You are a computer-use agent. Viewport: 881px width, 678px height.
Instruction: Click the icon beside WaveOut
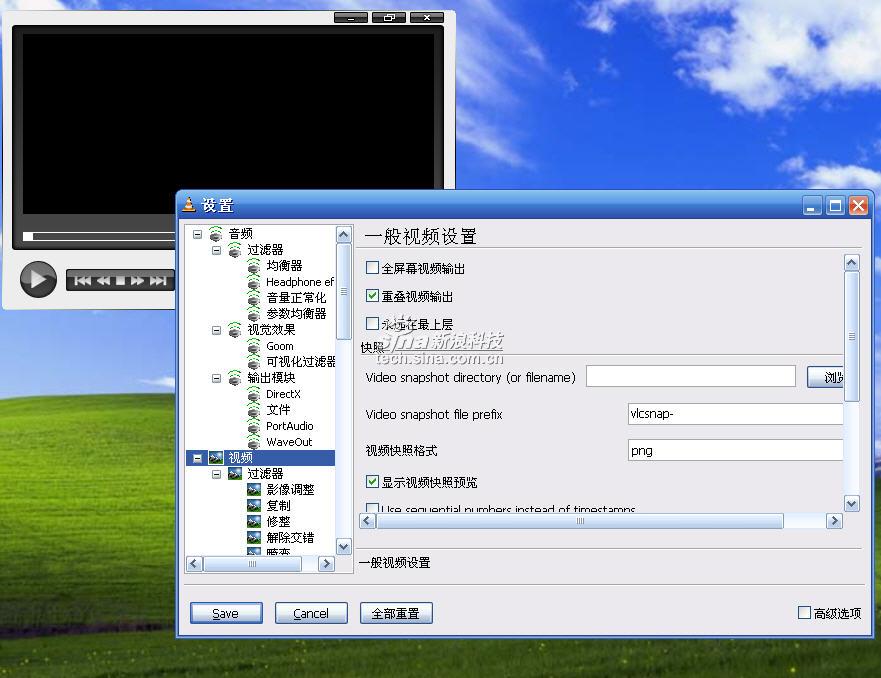pos(254,442)
